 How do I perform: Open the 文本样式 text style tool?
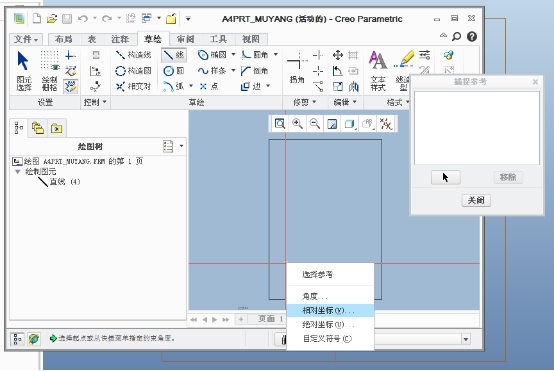point(378,70)
